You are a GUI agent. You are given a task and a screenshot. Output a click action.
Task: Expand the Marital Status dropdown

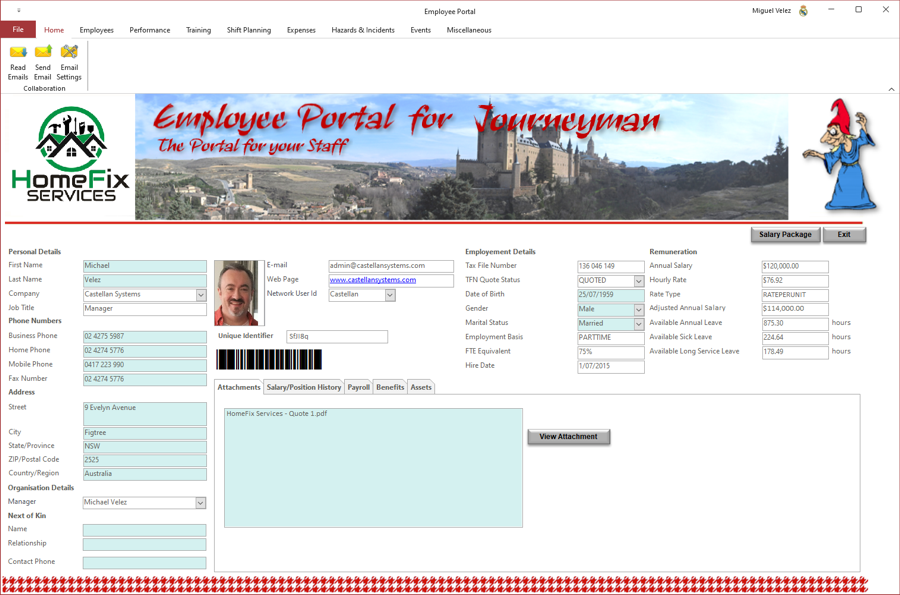click(x=638, y=324)
